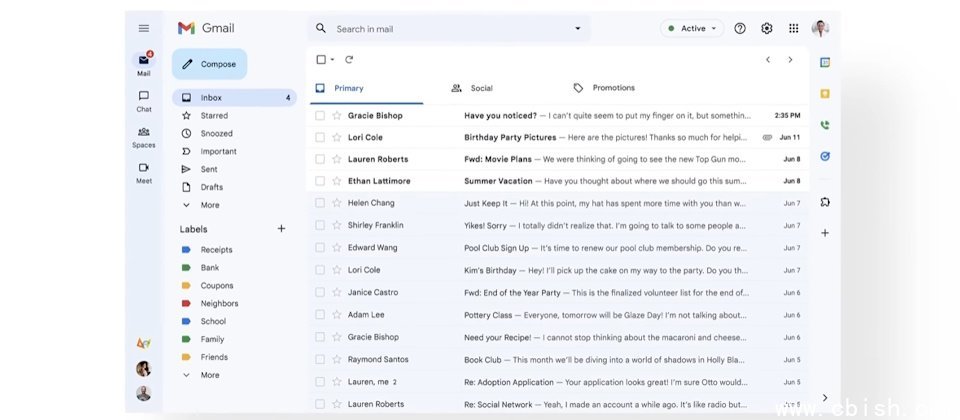Open the Starred folder

coord(214,115)
